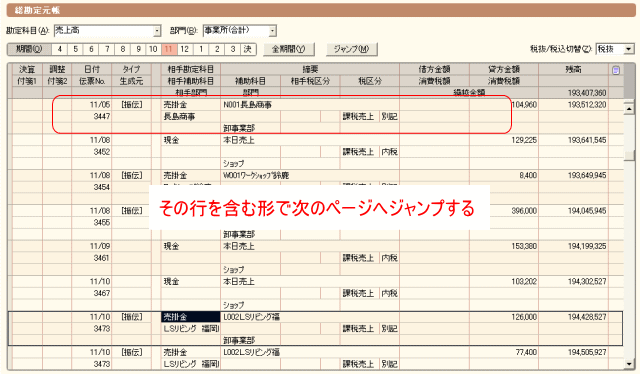Select period month 8
The width and height of the screenshot is (640, 374).
tap(122, 49)
